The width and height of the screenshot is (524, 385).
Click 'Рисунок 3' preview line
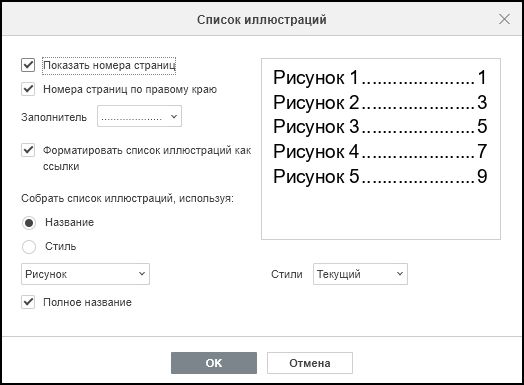click(x=380, y=127)
